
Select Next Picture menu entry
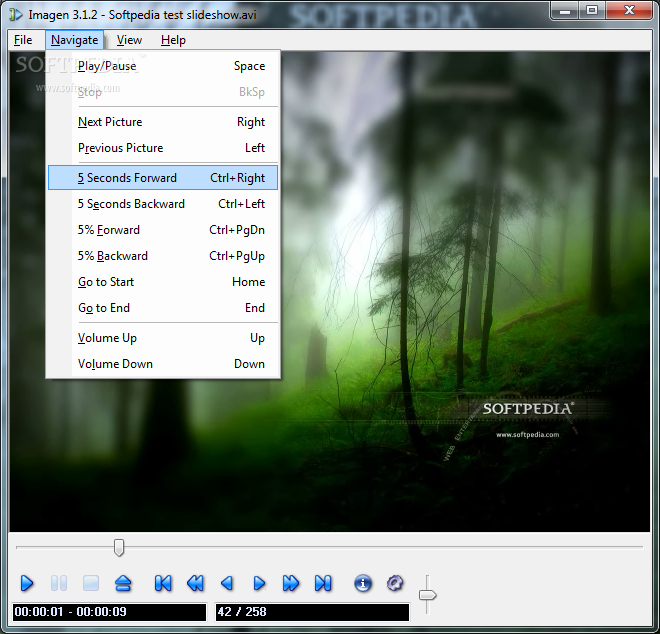(163, 122)
